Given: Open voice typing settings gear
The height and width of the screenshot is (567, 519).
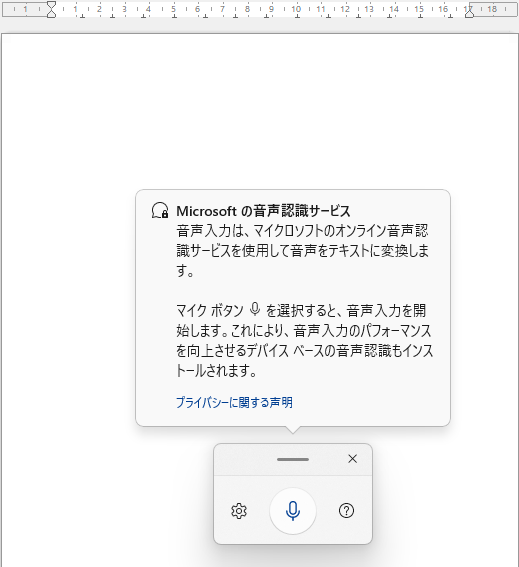Looking at the screenshot, I should [x=239, y=511].
